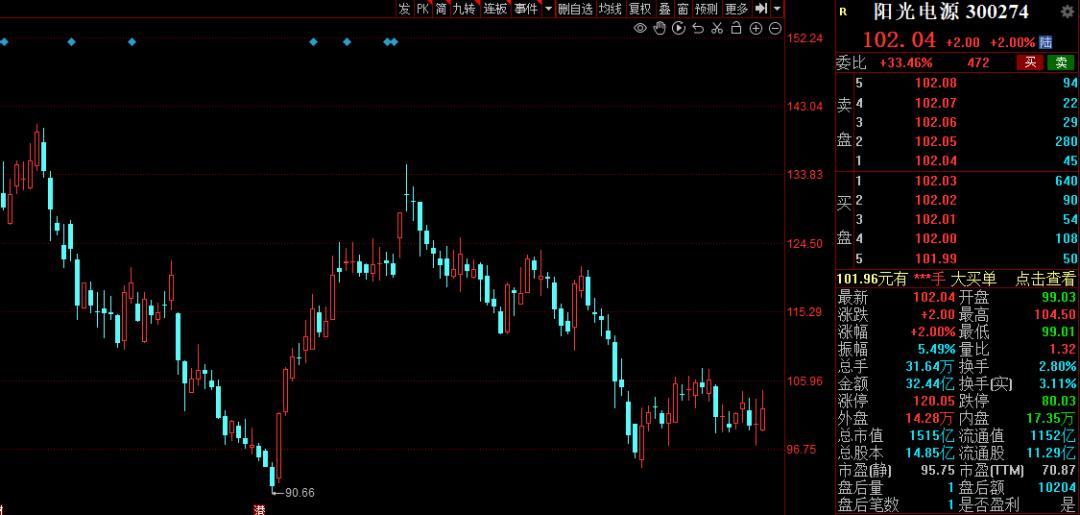This screenshot has width=1080, height=515.
Task: Click the R badge beside stock name
Action: coord(844,11)
